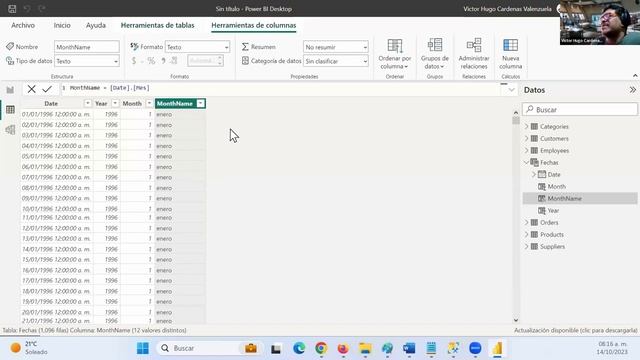The height and width of the screenshot is (360, 640).
Task: Open Google Chrome from taskbar
Action: [321, 348]
